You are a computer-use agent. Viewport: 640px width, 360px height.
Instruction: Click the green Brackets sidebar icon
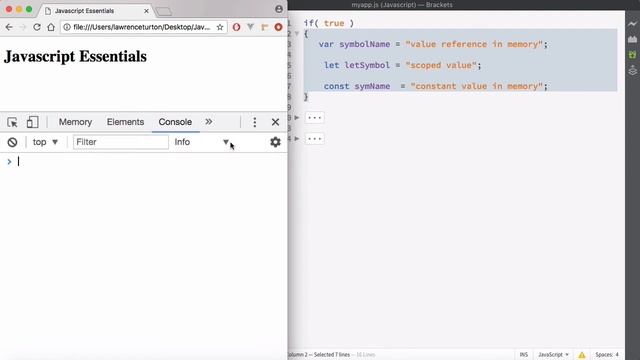(633, 55)
